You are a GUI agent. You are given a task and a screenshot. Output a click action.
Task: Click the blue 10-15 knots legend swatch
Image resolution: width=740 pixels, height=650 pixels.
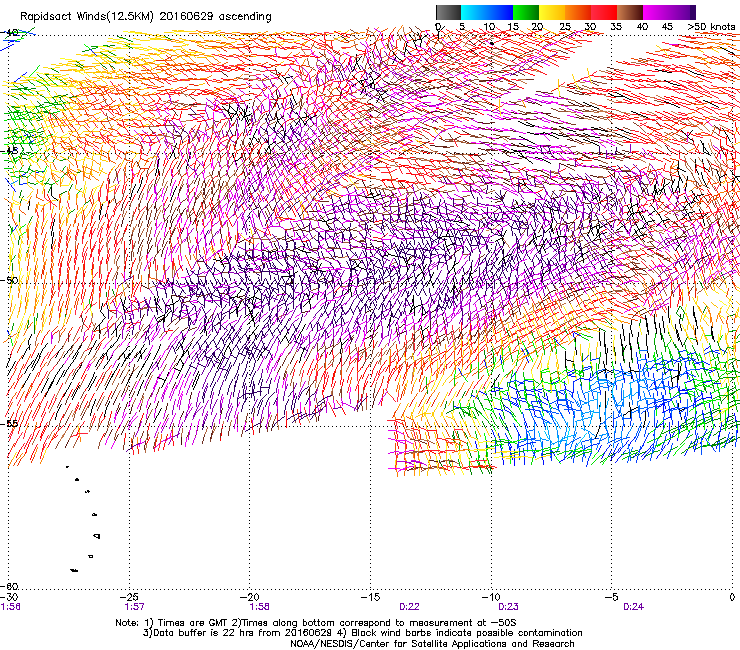500,12
